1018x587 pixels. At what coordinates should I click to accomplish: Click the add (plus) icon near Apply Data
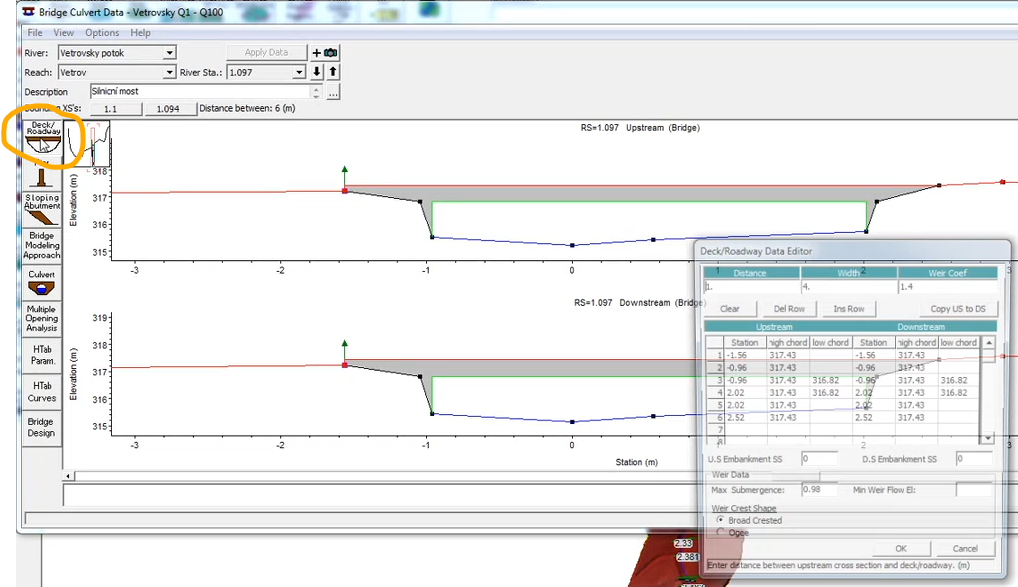click(317, 53)
